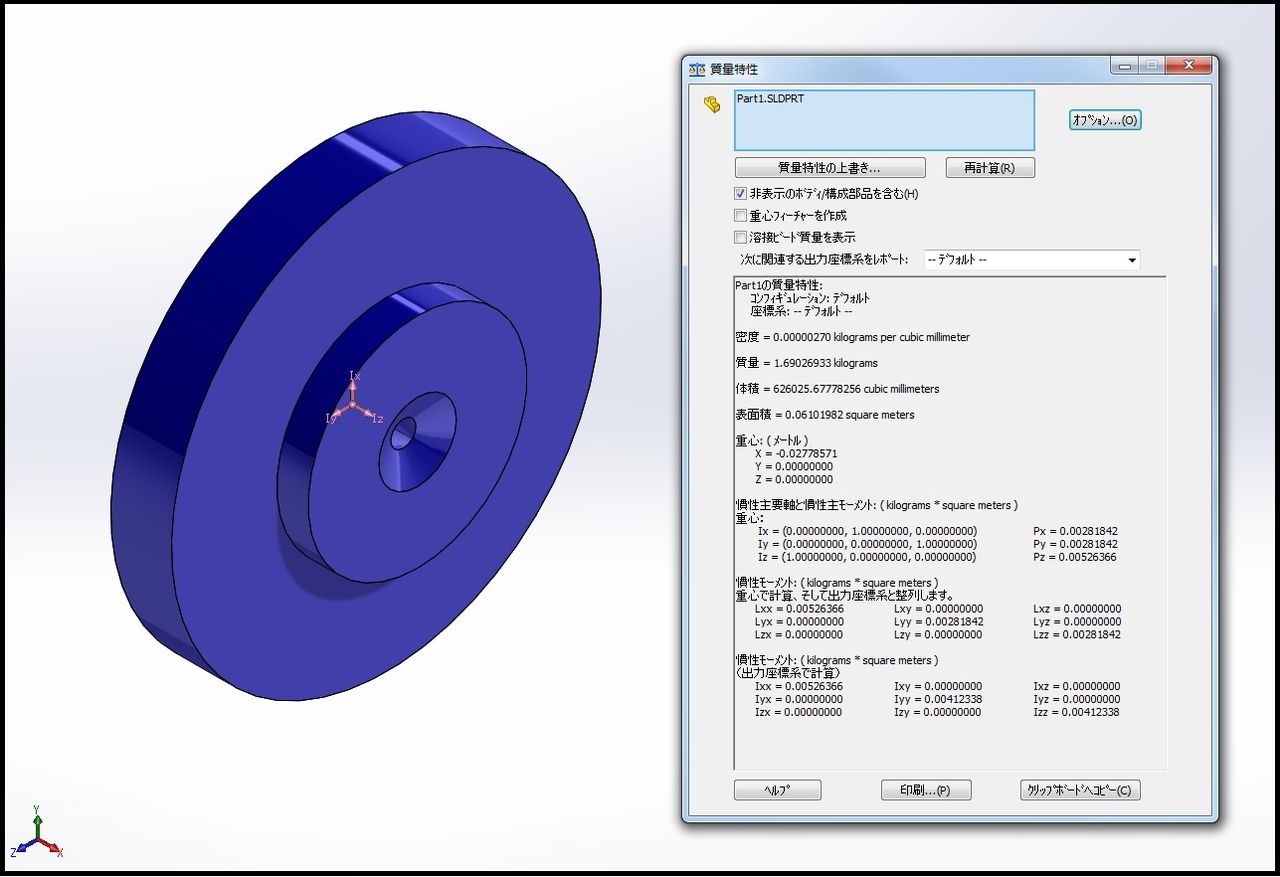Click the Ixx = 0.00526366 value
Viewport: 1280px width, 877px height.
click(x=798, y=687)
